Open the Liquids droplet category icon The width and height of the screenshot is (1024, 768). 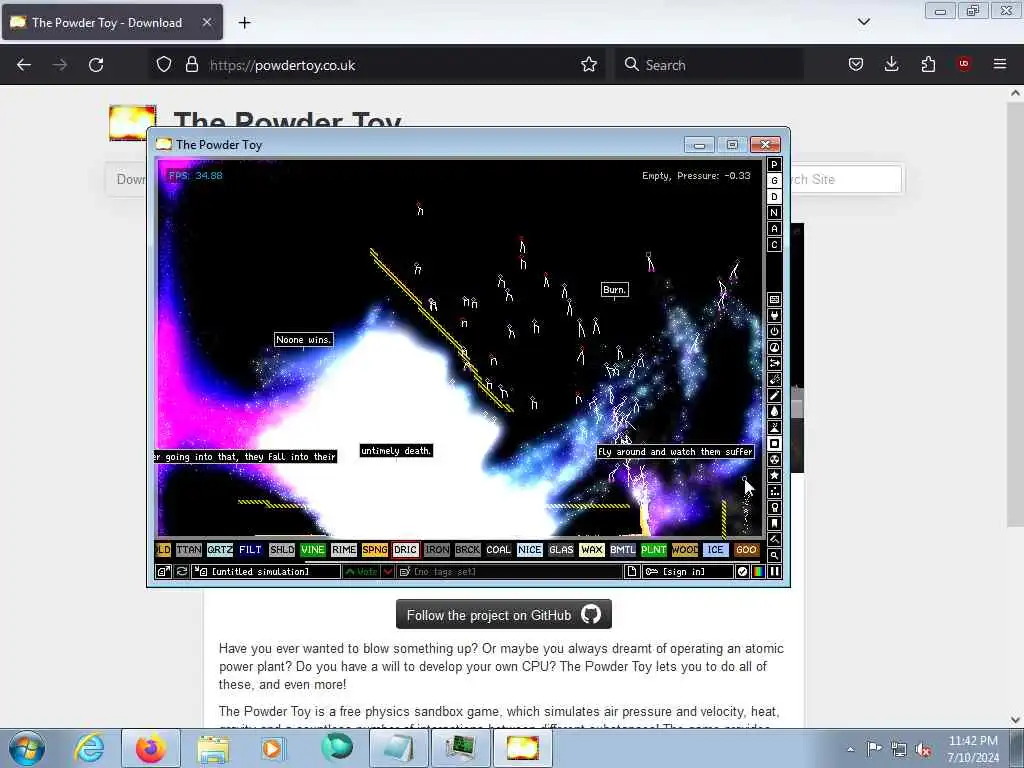point(774,411)
